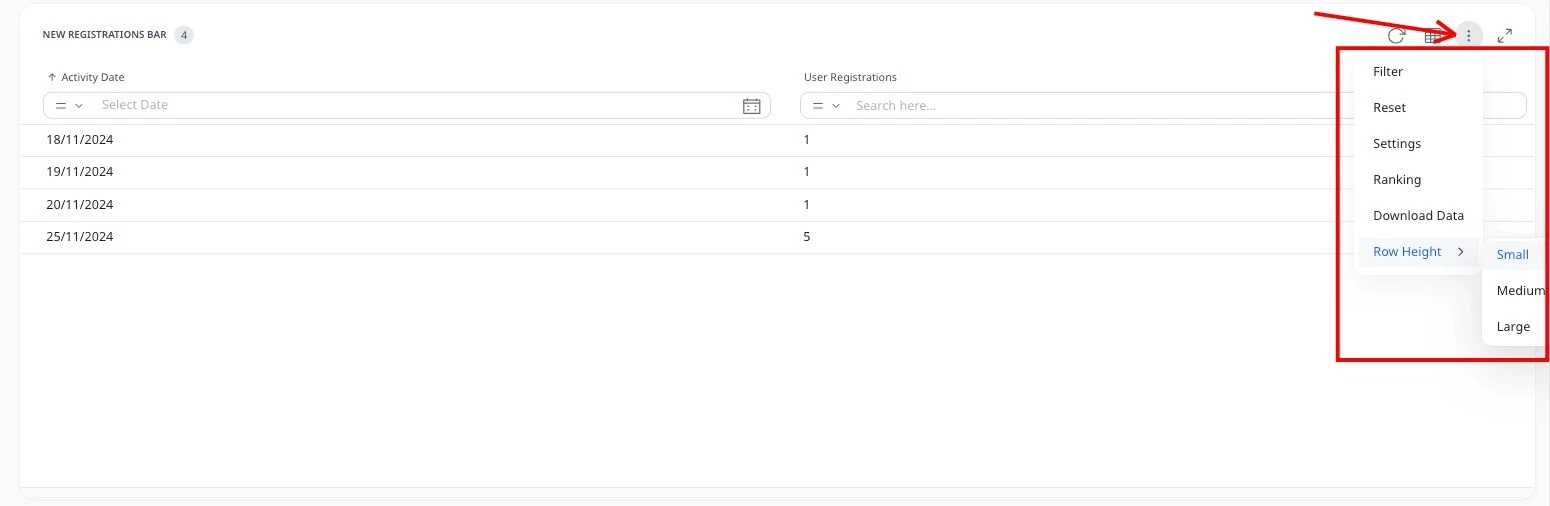Set row height to Medium
This screenshot has width=1550, height=506.
[1519, 291]
